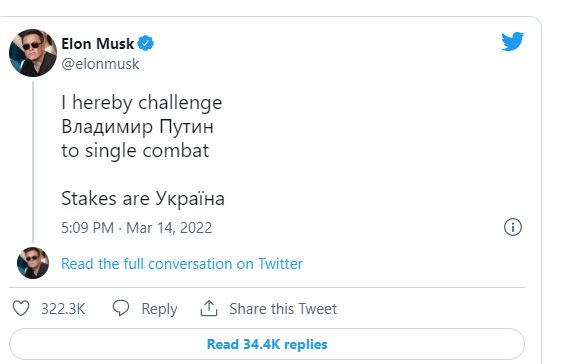Read the full conversation on Twitter
The image size is (575, 364).
pyautogui.click(x=182, y=264)
